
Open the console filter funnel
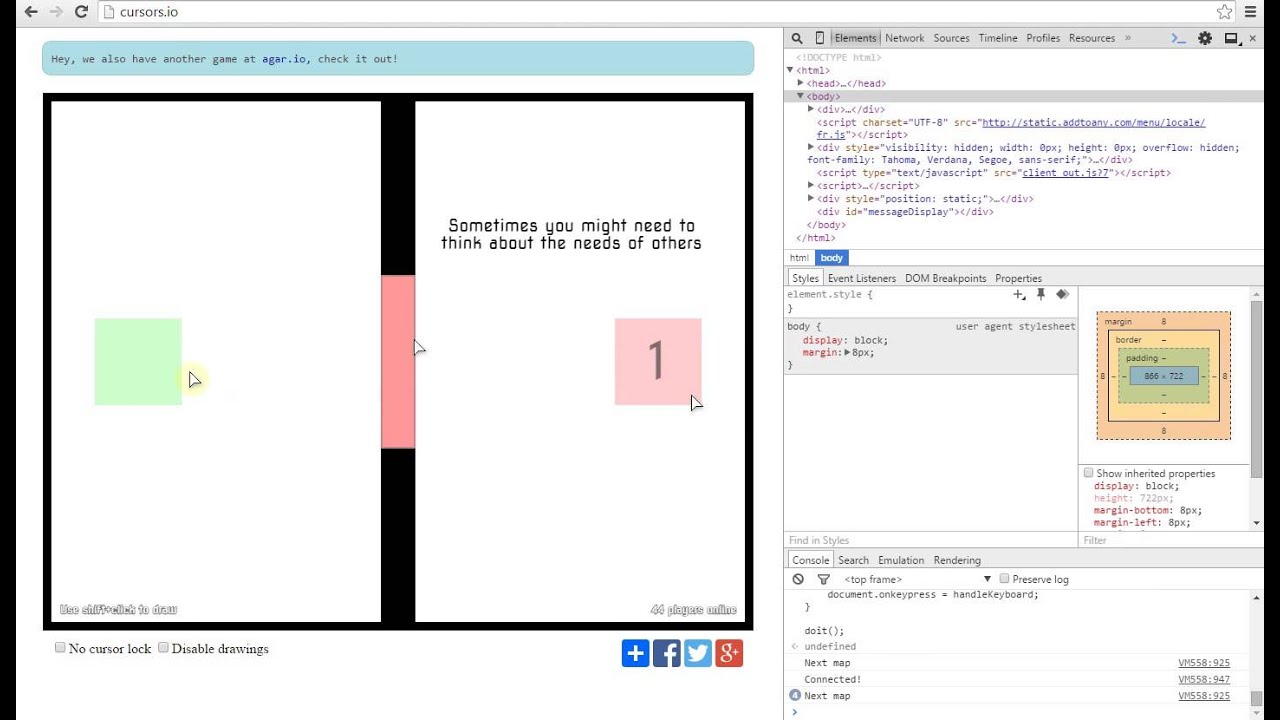(823, 579)
